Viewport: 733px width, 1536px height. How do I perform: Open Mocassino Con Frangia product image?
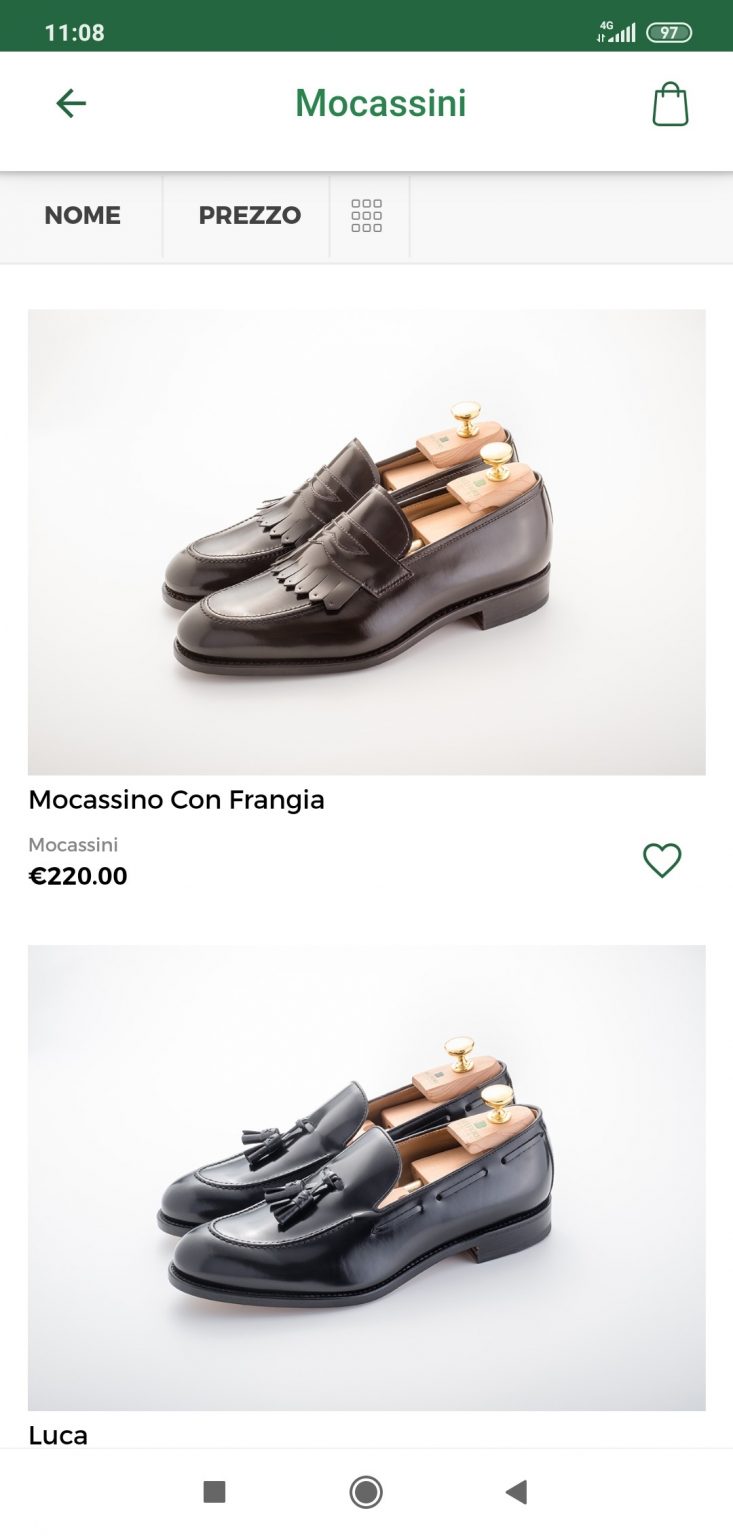[367, 542]
